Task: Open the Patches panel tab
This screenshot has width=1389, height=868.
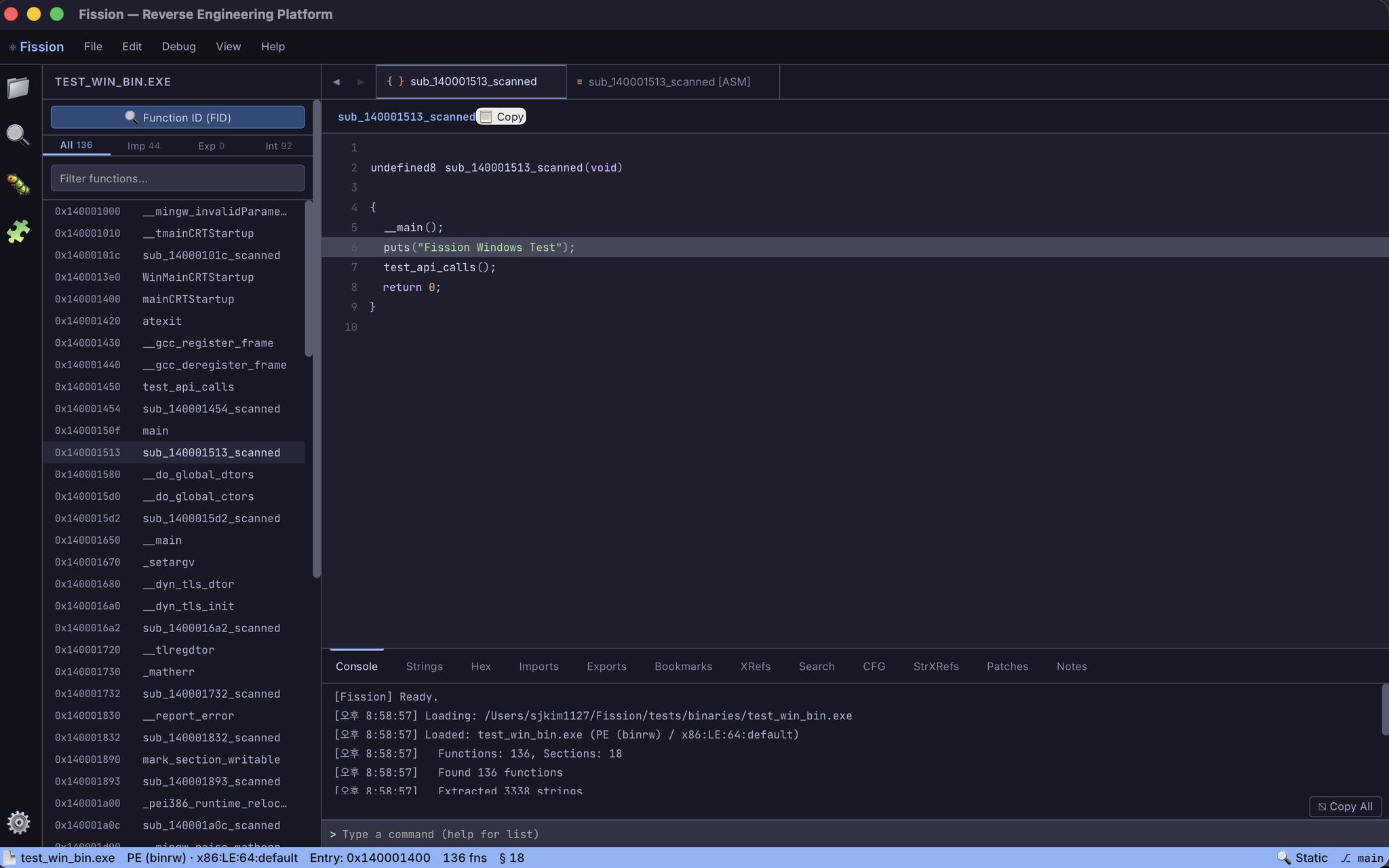Action: (1007, 667)
